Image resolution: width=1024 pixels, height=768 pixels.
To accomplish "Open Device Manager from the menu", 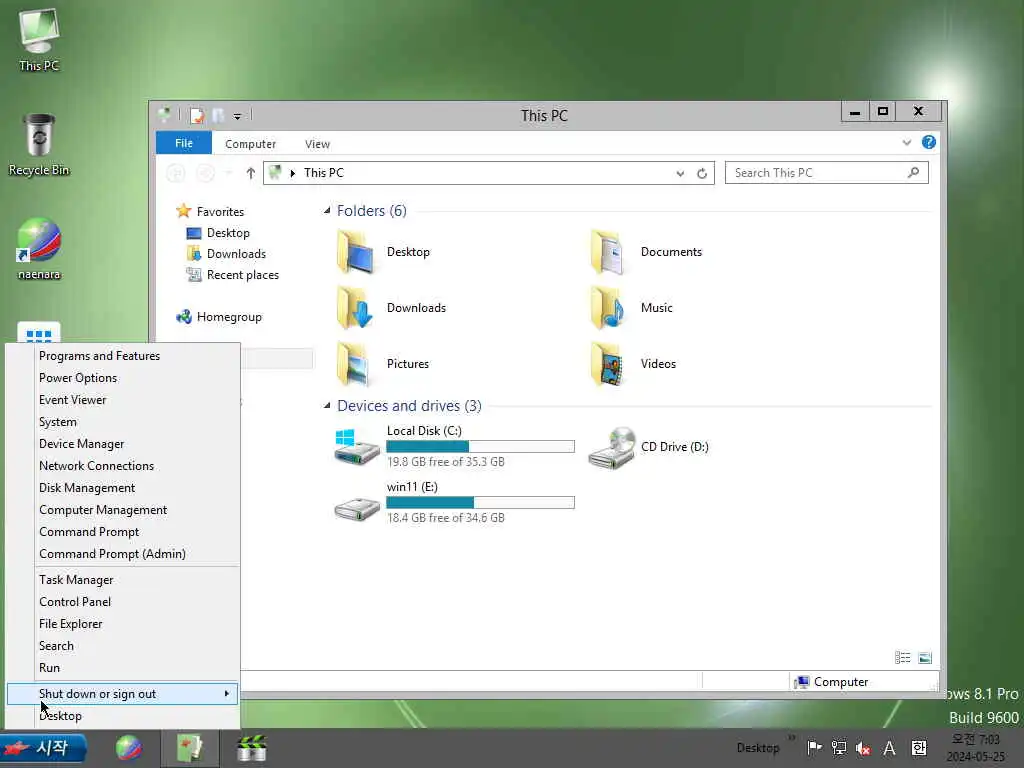I will click(x=123, y=444).
